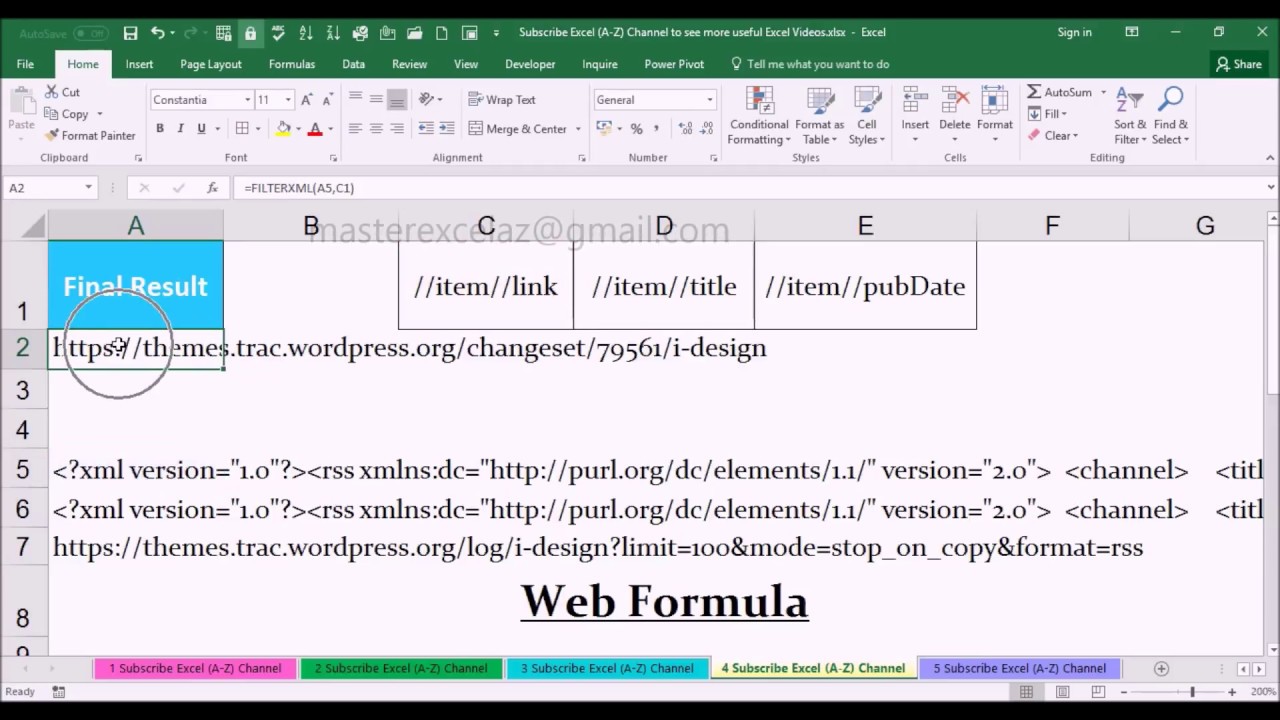Screen dimensions: 1280x720
Task: Select sheet tab 5 Subscribe Excel (A-Z) Channel
Action: coord(1020,668)
